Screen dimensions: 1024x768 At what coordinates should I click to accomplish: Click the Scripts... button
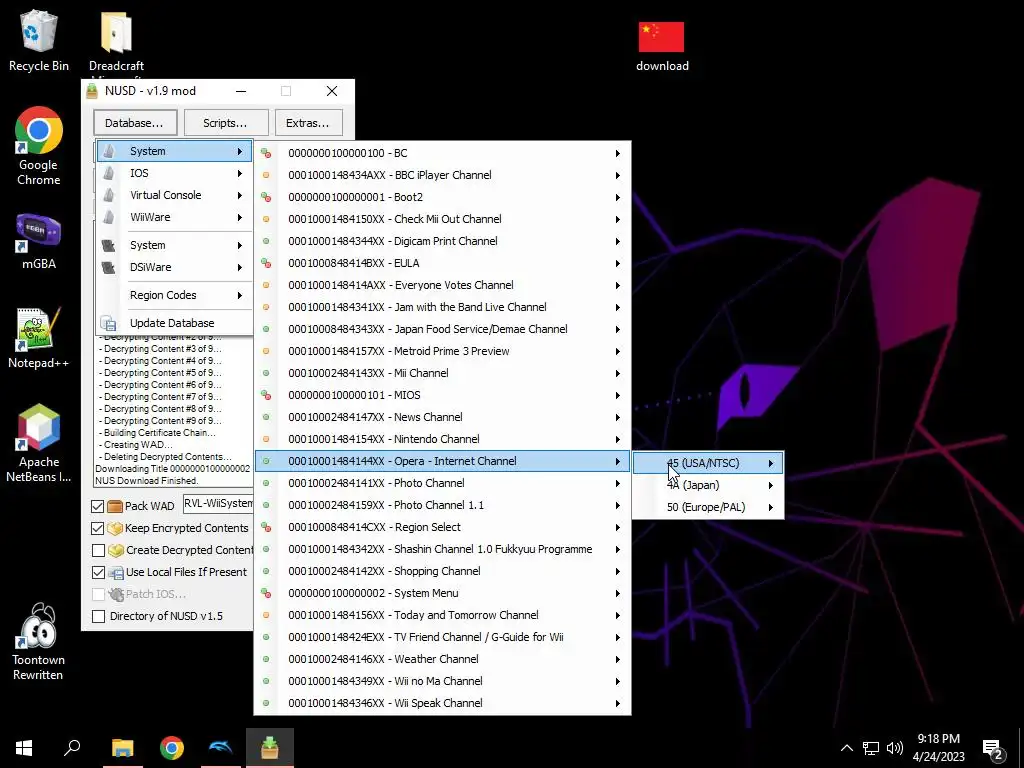point(226,123)
